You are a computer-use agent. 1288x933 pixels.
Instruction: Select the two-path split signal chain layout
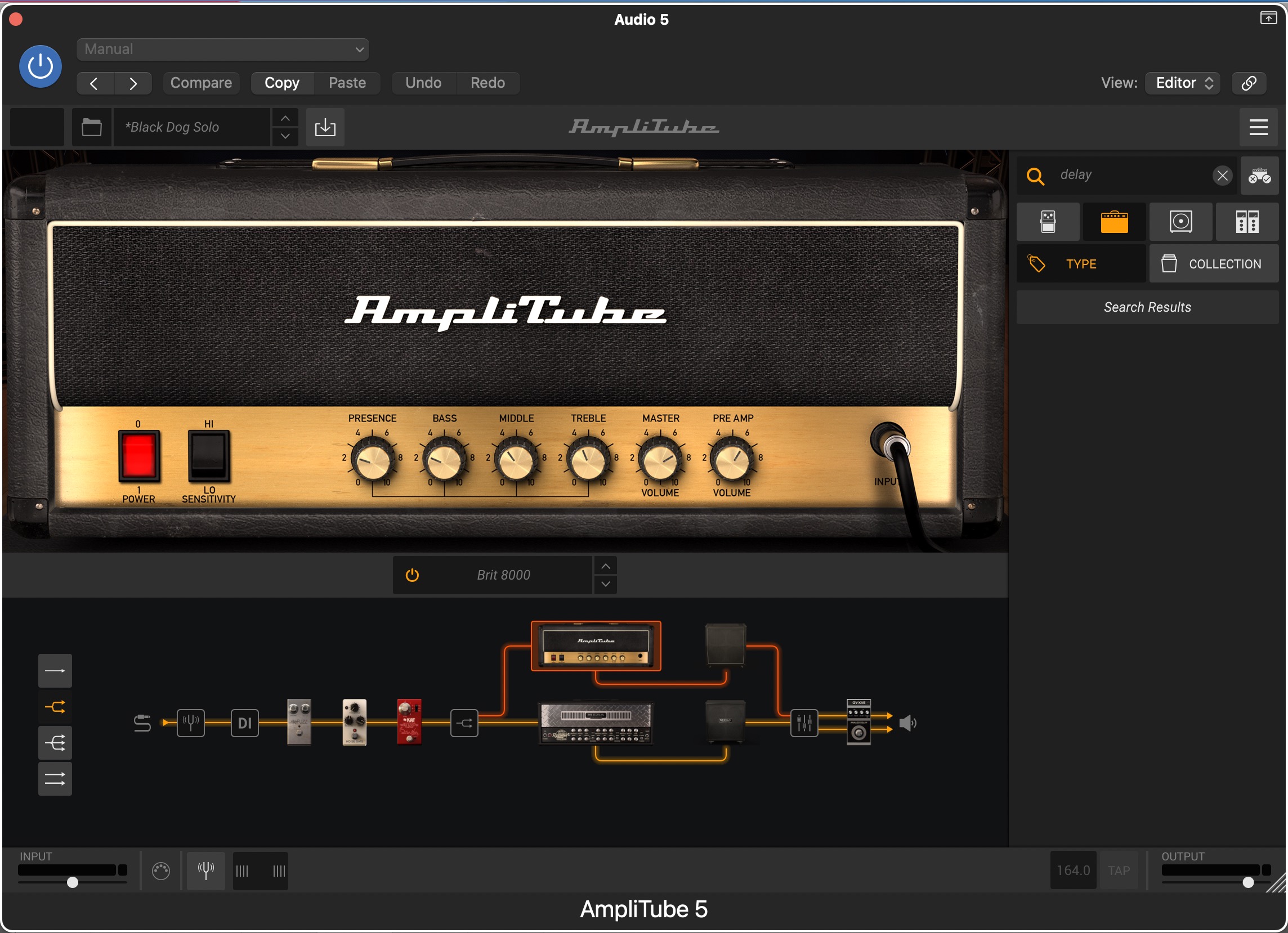pos(55,707)
